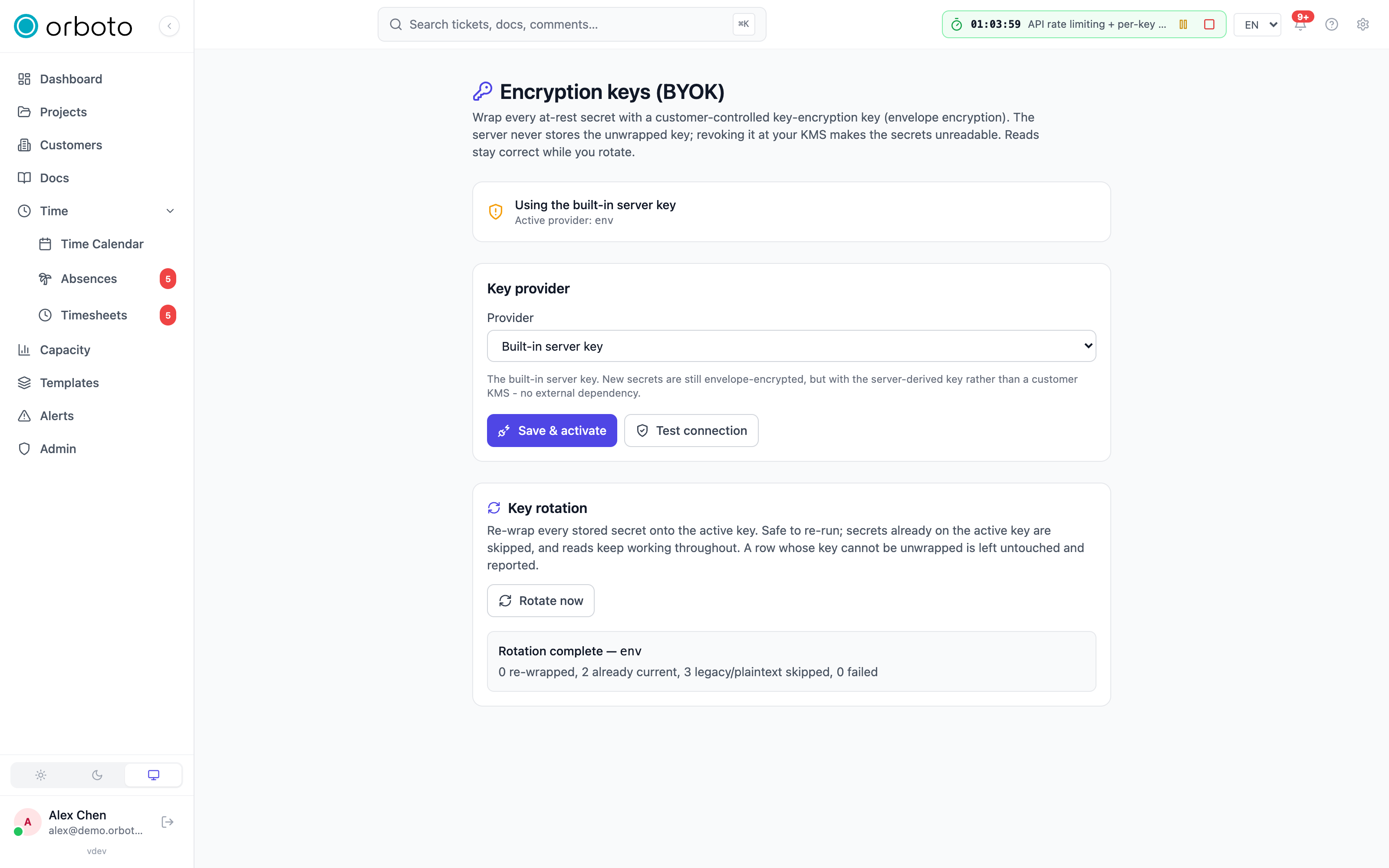Open notifications bell

[1300, 25]
